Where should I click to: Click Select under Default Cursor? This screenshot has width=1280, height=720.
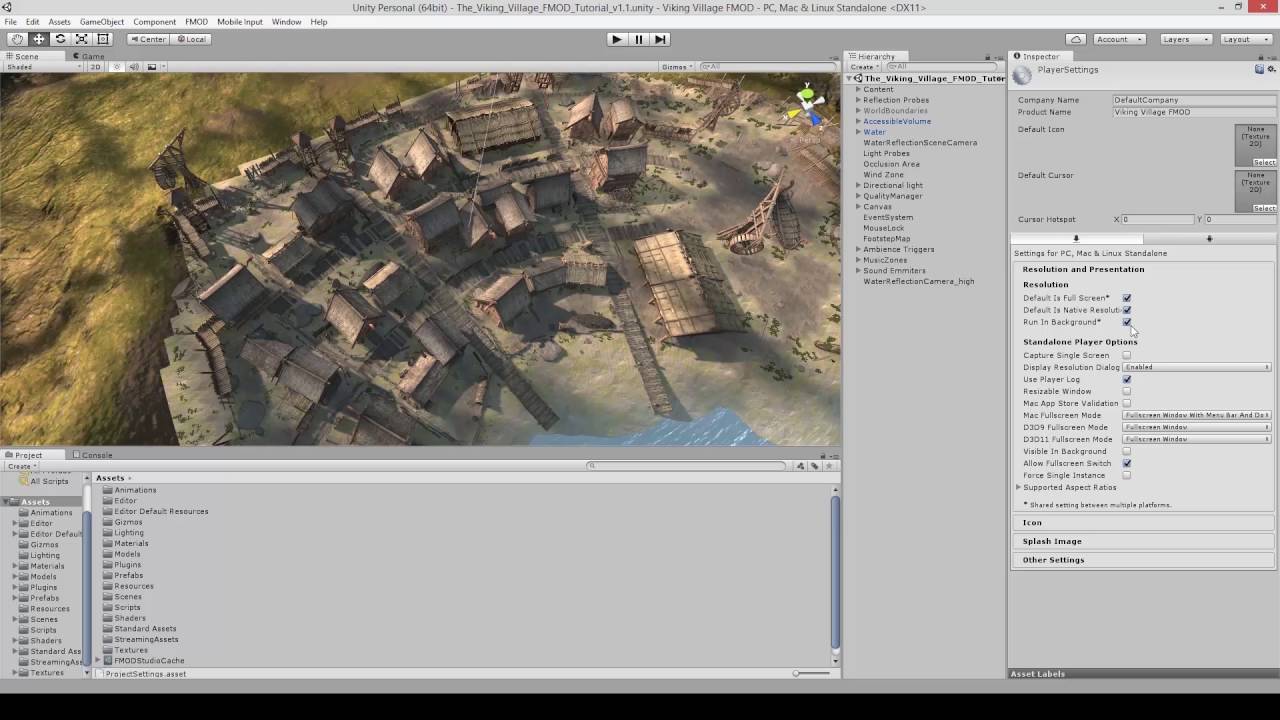click(x=1264, y=208)
